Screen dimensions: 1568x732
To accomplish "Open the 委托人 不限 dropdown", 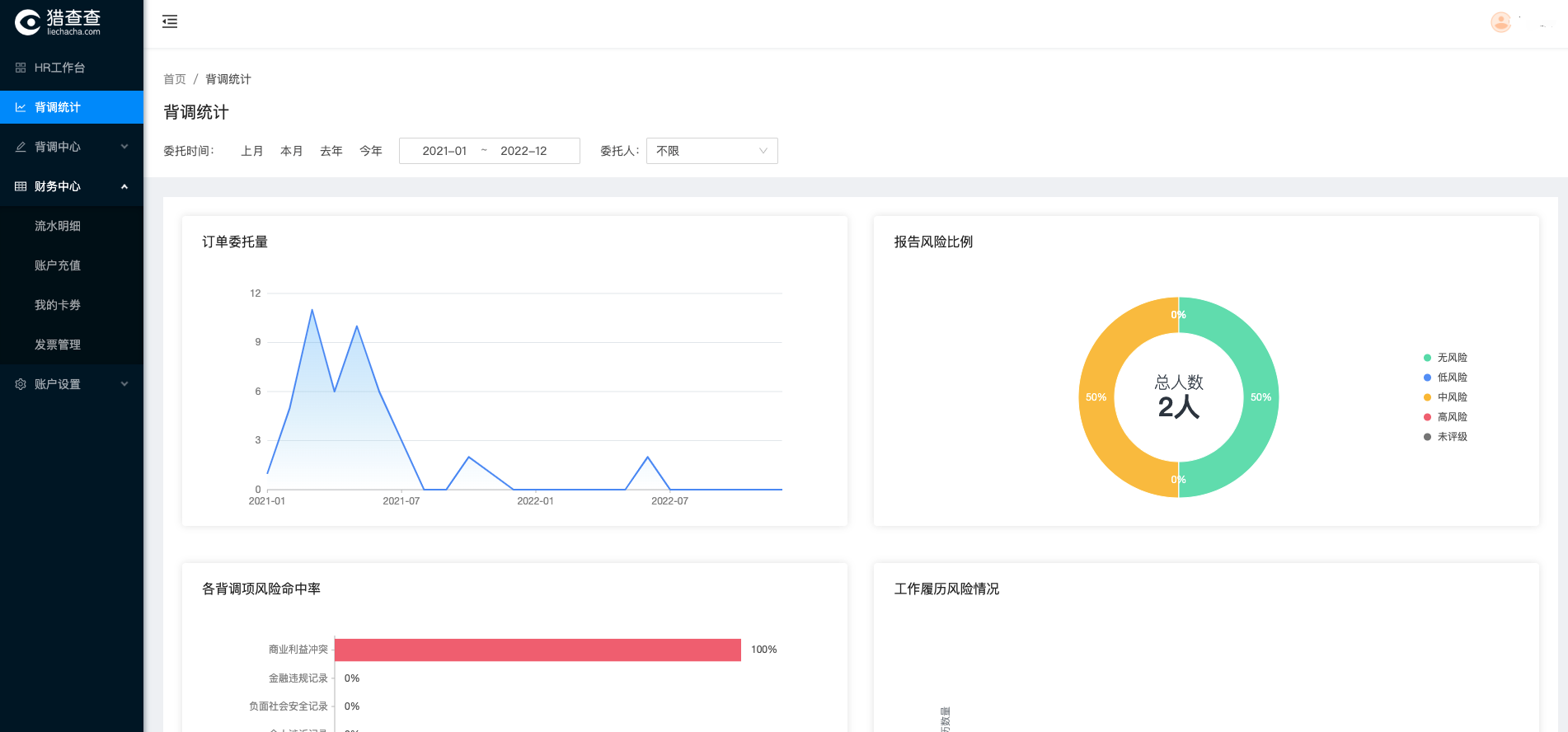I will click(x=712, y=151).
